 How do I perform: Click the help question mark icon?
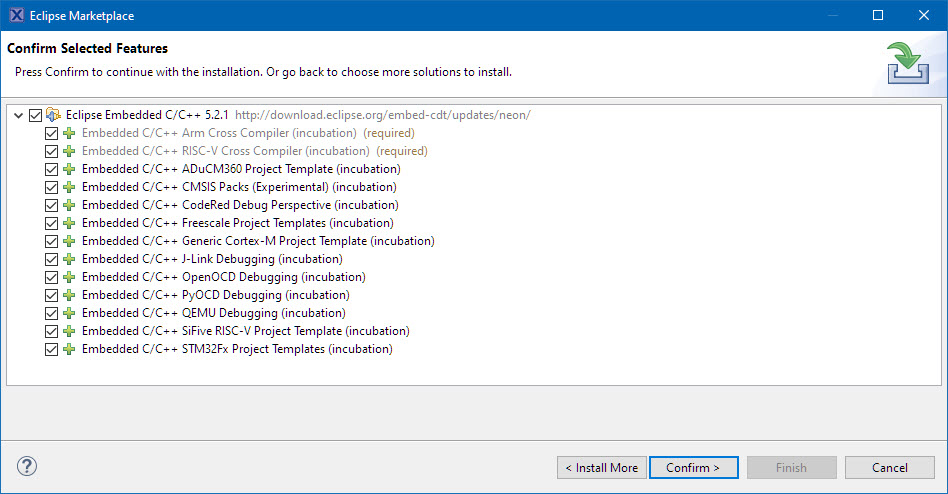(x=27, y=466)
